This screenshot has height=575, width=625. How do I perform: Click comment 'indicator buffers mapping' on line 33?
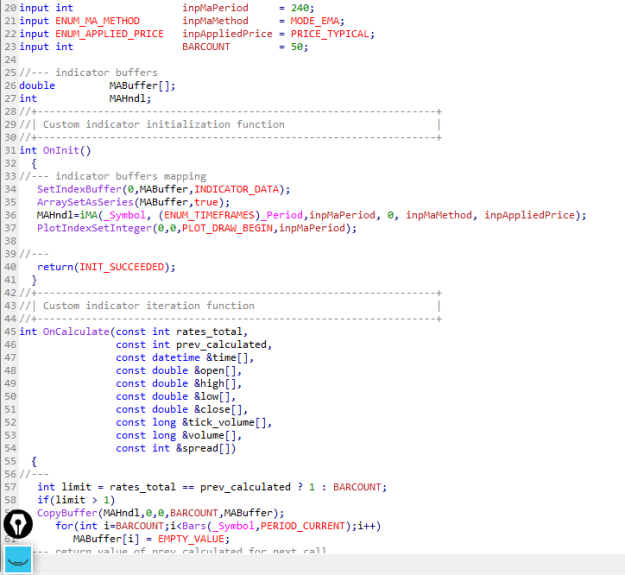[131, 176]
